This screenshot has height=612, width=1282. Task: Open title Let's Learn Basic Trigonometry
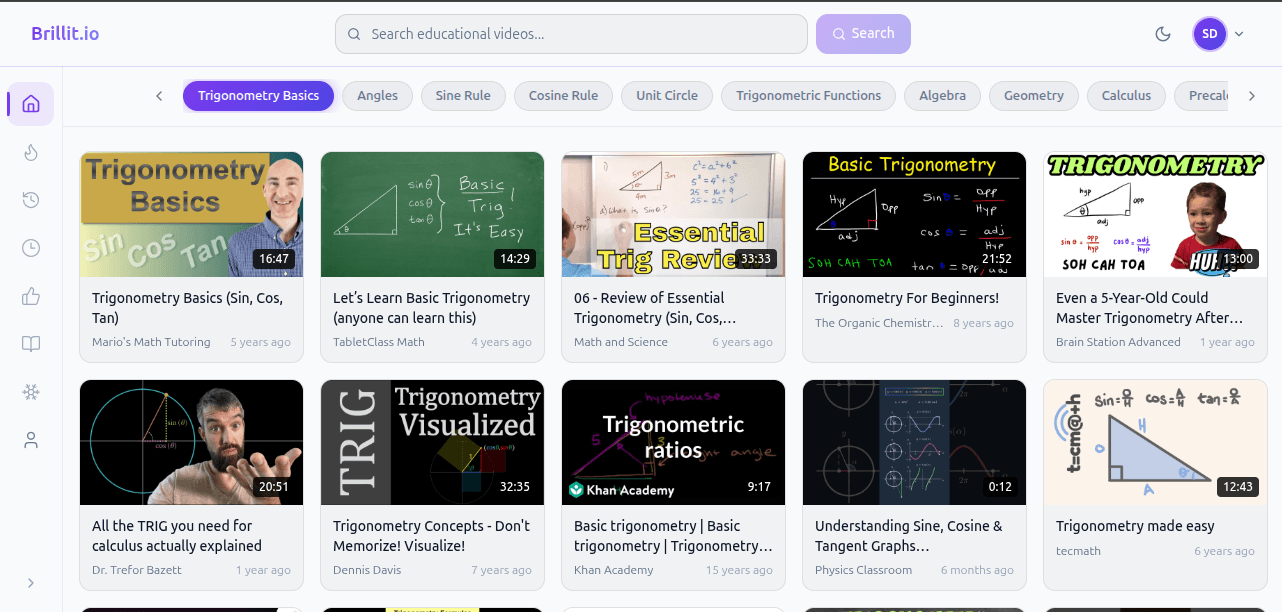[432, 308]
